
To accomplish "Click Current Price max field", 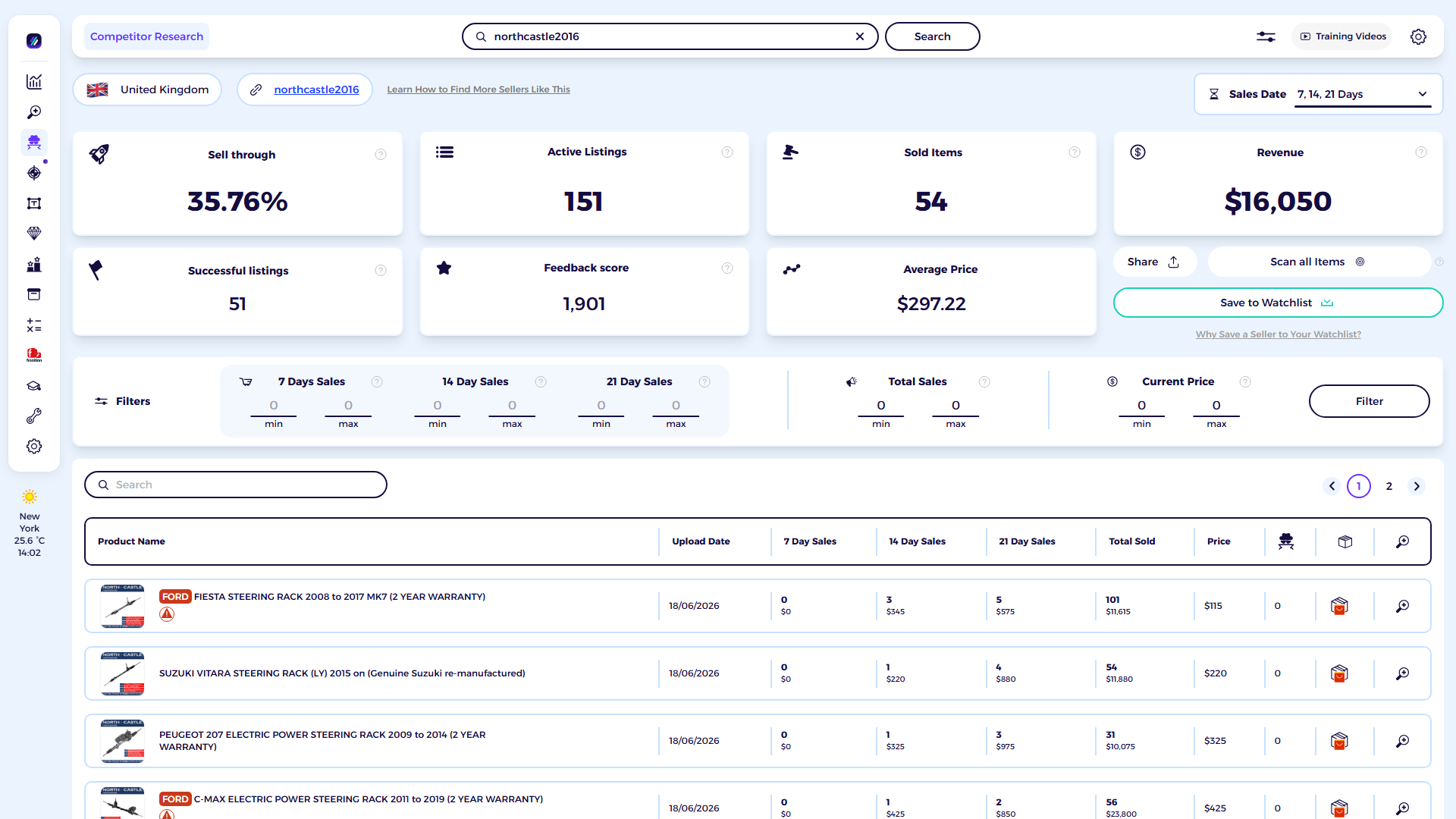I will [x=1216, y=406].
